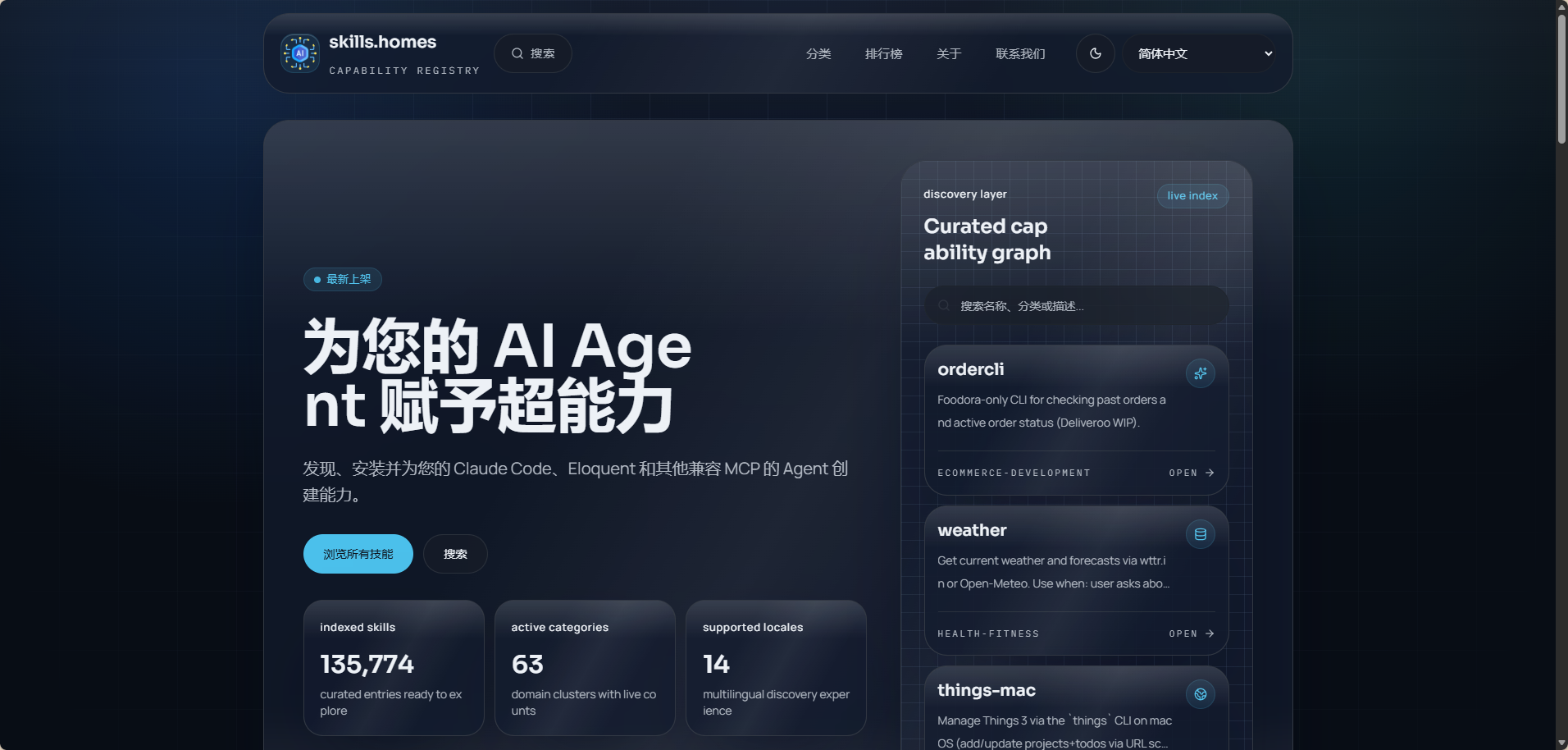Open the 简体中文 language dropdown
The width and height of the screenshot is (1568, 750).
(x=1200, y=53)
